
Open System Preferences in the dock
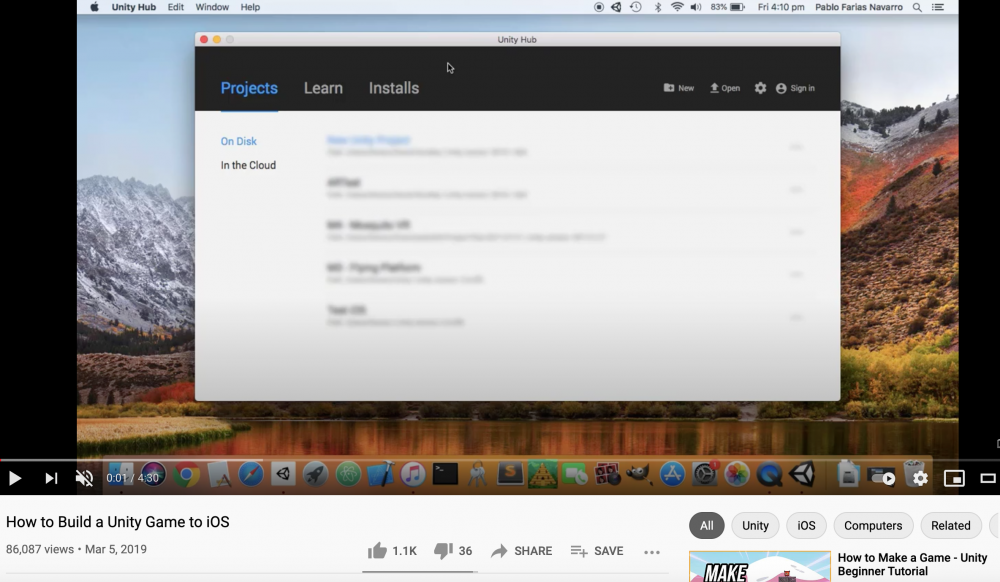pos(705,475)
